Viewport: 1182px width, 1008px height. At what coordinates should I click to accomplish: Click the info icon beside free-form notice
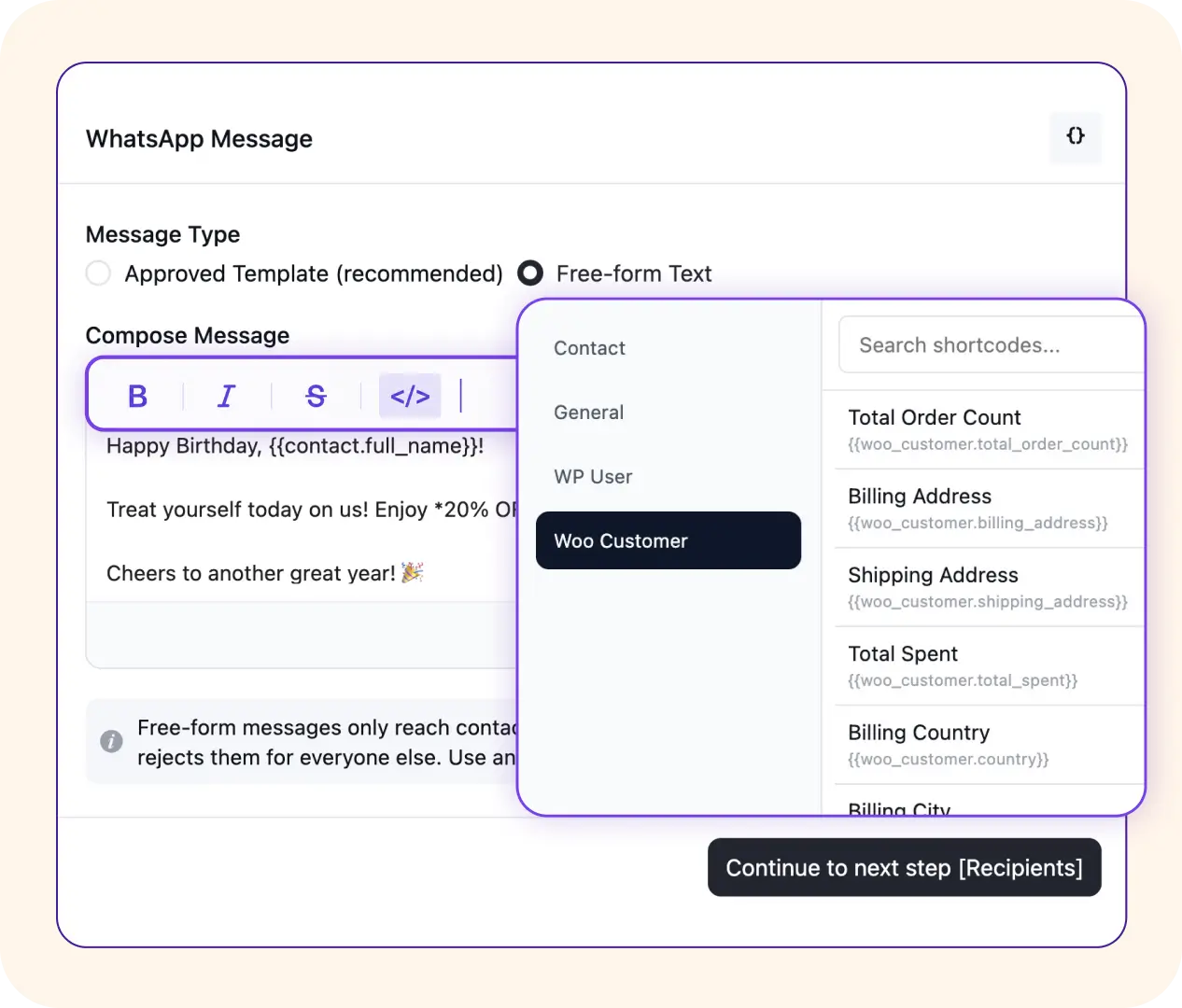(112, 742)
